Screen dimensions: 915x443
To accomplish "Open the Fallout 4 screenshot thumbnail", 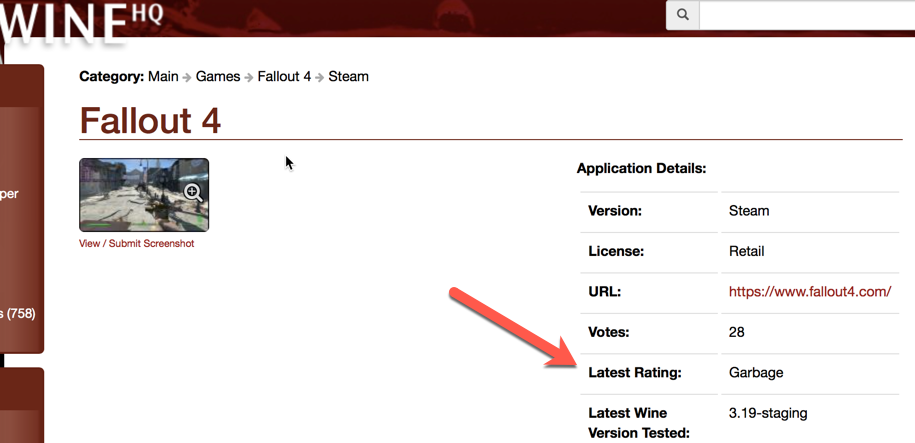I will click(144, 195).
